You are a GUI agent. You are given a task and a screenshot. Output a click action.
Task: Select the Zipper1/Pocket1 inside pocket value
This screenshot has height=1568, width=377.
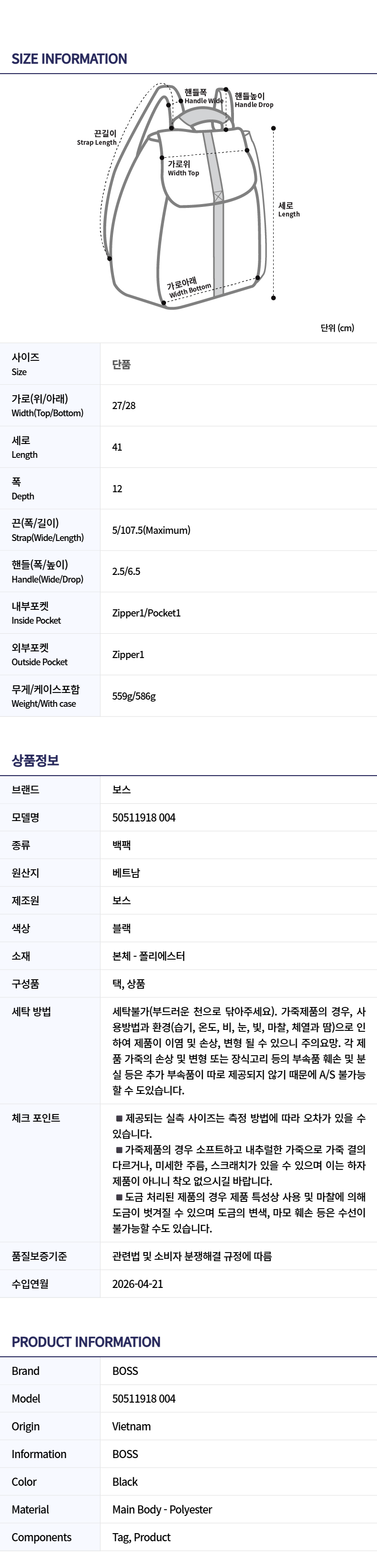(x=146, y=613)
